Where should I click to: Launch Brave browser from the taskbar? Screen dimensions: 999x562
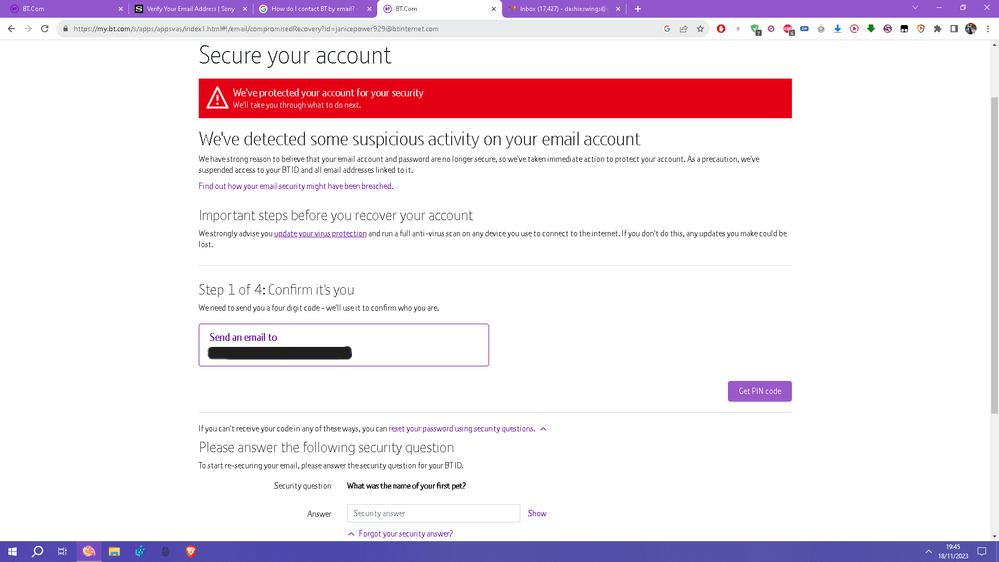pos(190,551)
